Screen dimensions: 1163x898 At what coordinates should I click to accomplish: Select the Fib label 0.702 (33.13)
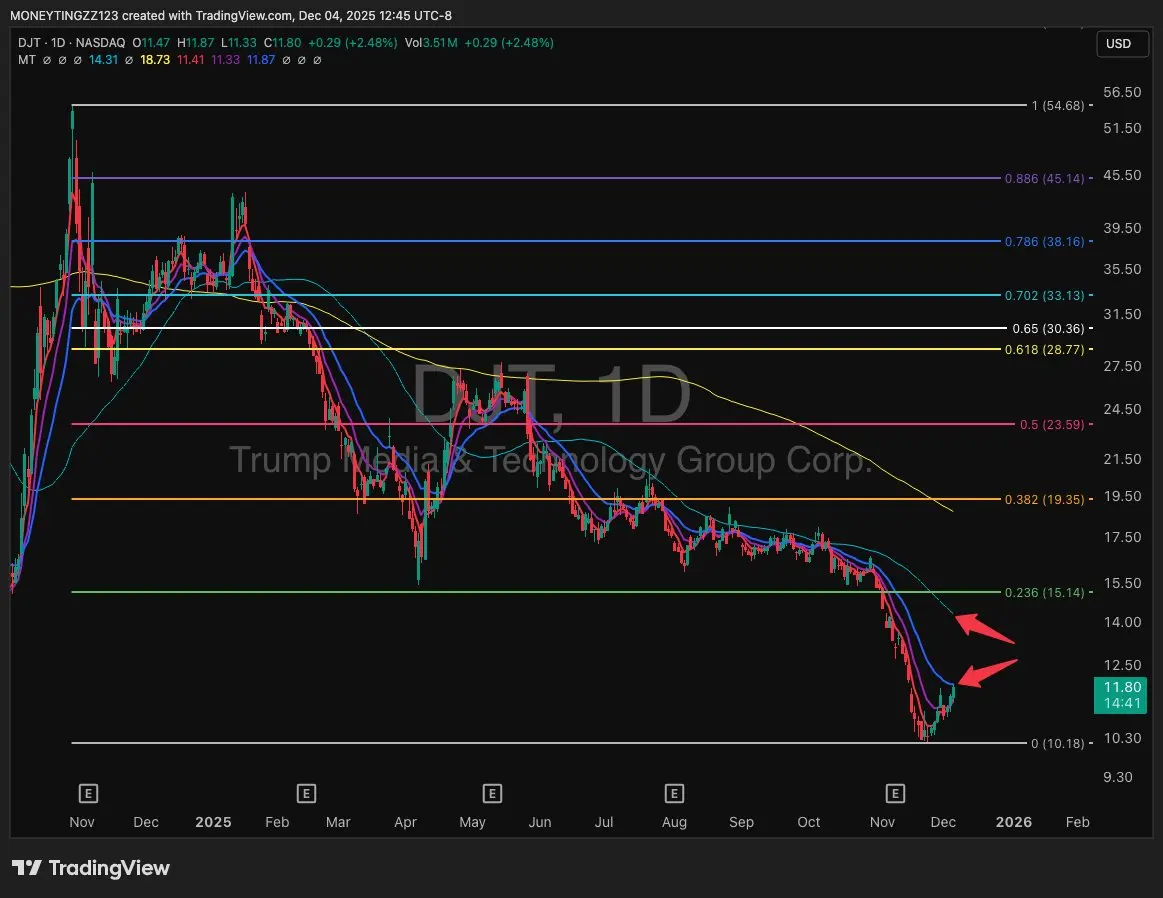tap(1044, 296)
